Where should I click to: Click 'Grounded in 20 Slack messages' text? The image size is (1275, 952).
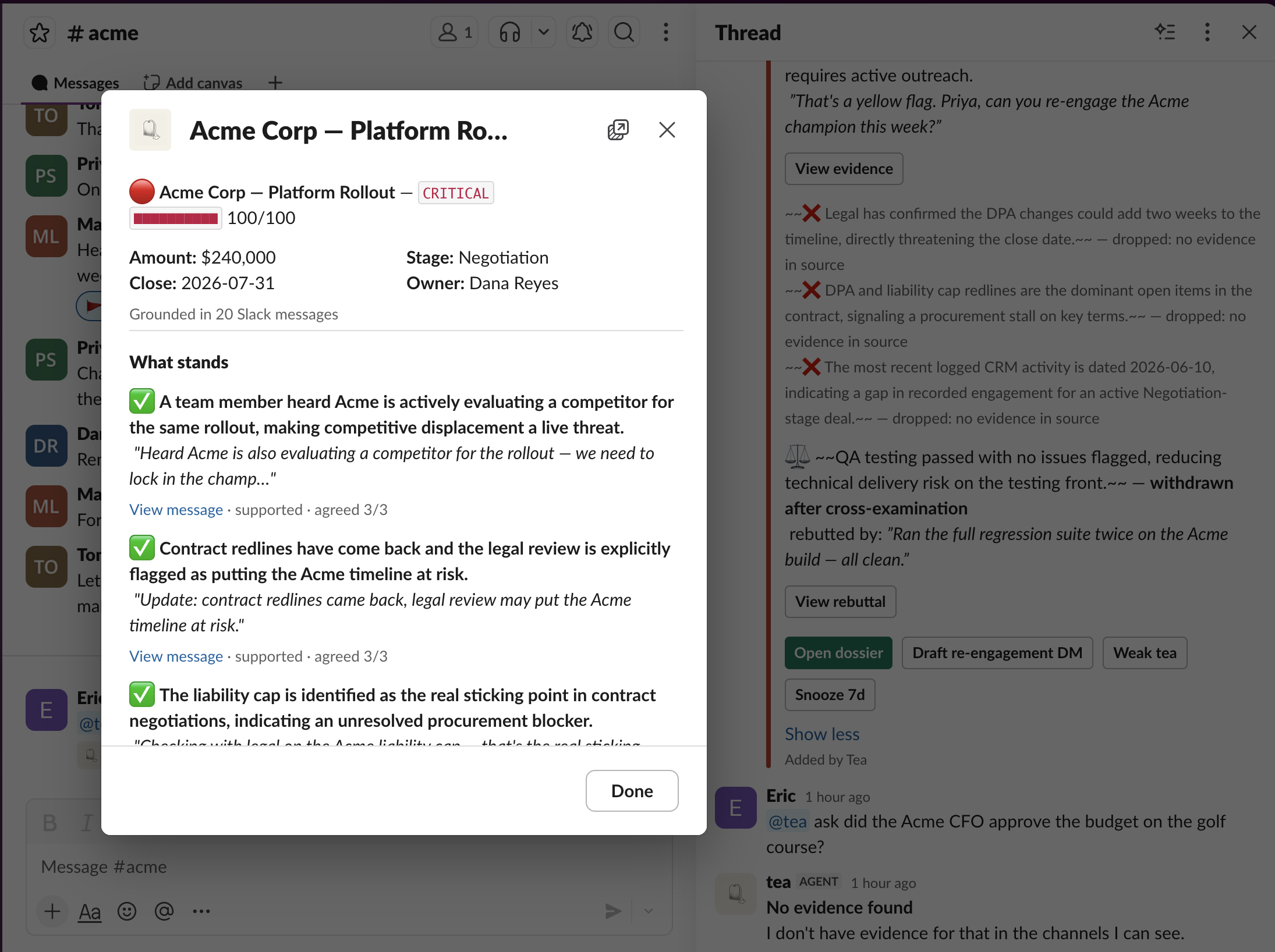tap(233, 314)
